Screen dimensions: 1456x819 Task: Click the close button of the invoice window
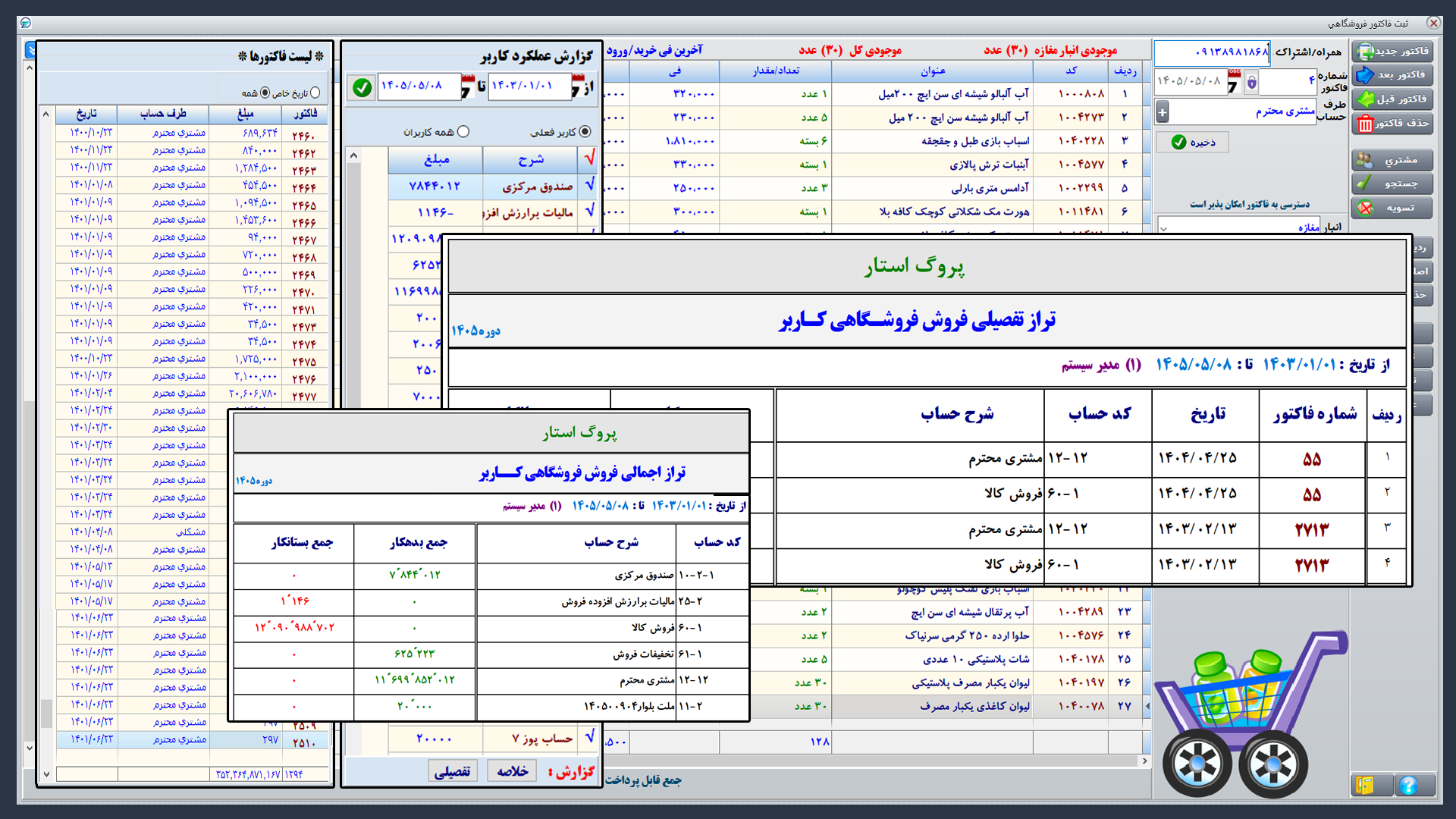click(1432, 23)
